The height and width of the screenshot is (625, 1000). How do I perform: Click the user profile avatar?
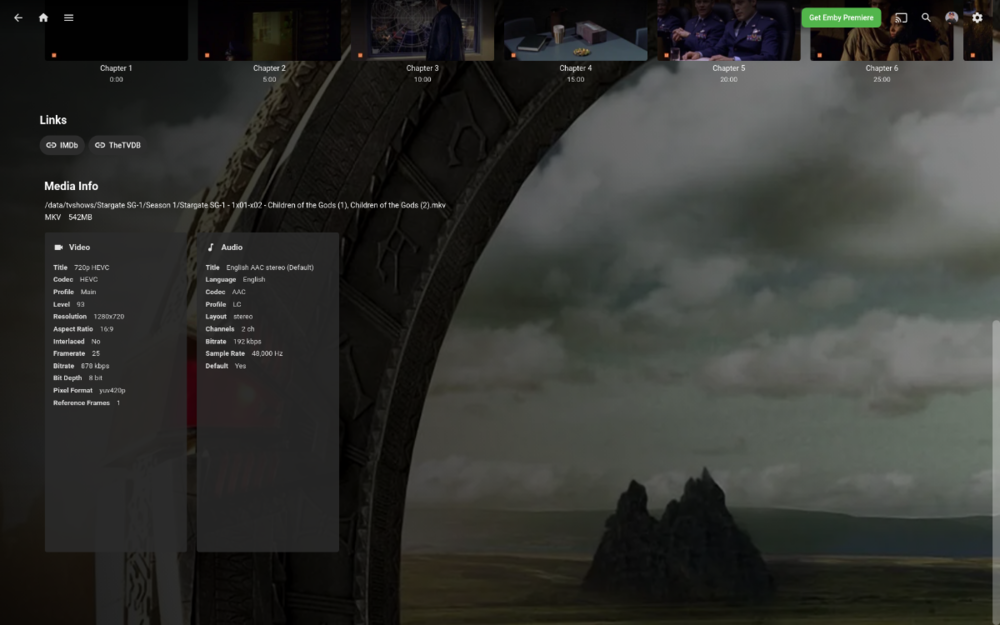952,17
